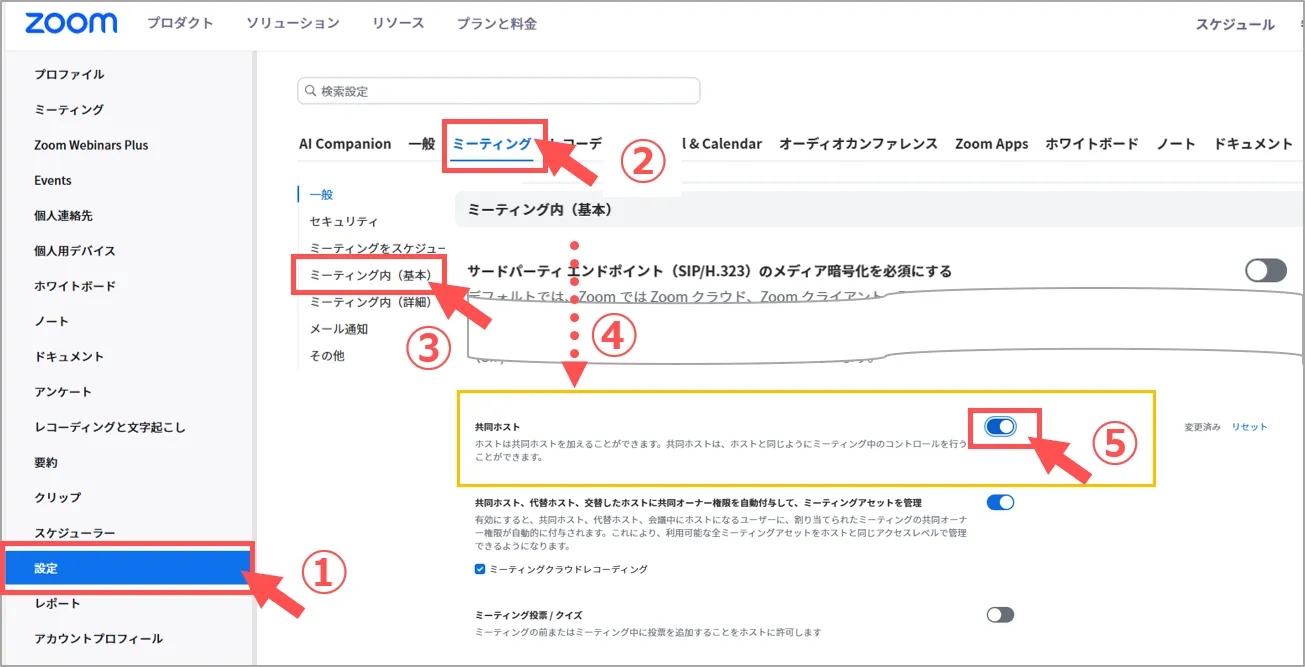Image resolution: width=1305 pixels, height=667 pixels.
Task: Click the search magnifier icon
Action: point(310,91)
